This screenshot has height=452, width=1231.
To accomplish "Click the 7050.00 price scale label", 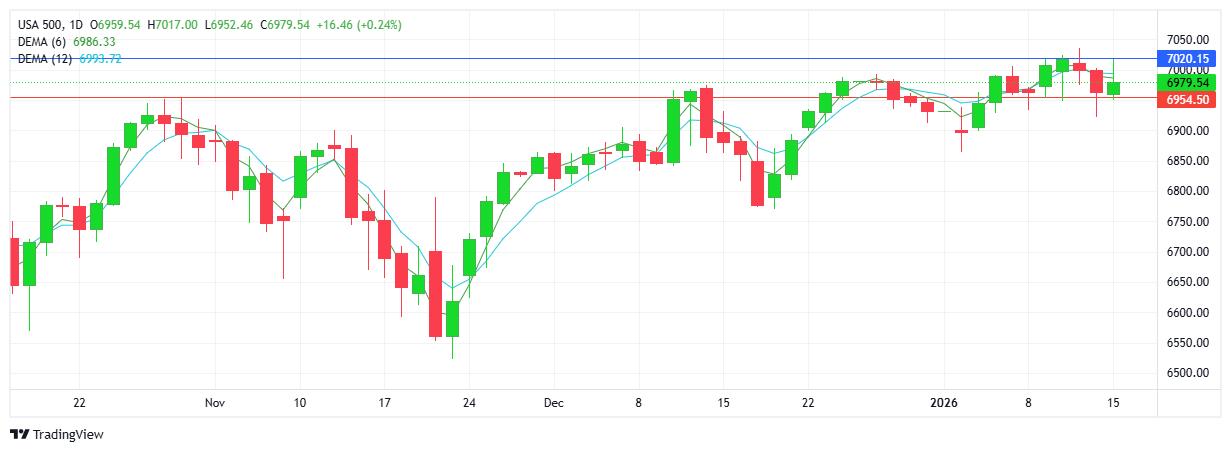I will point(1187,39).
